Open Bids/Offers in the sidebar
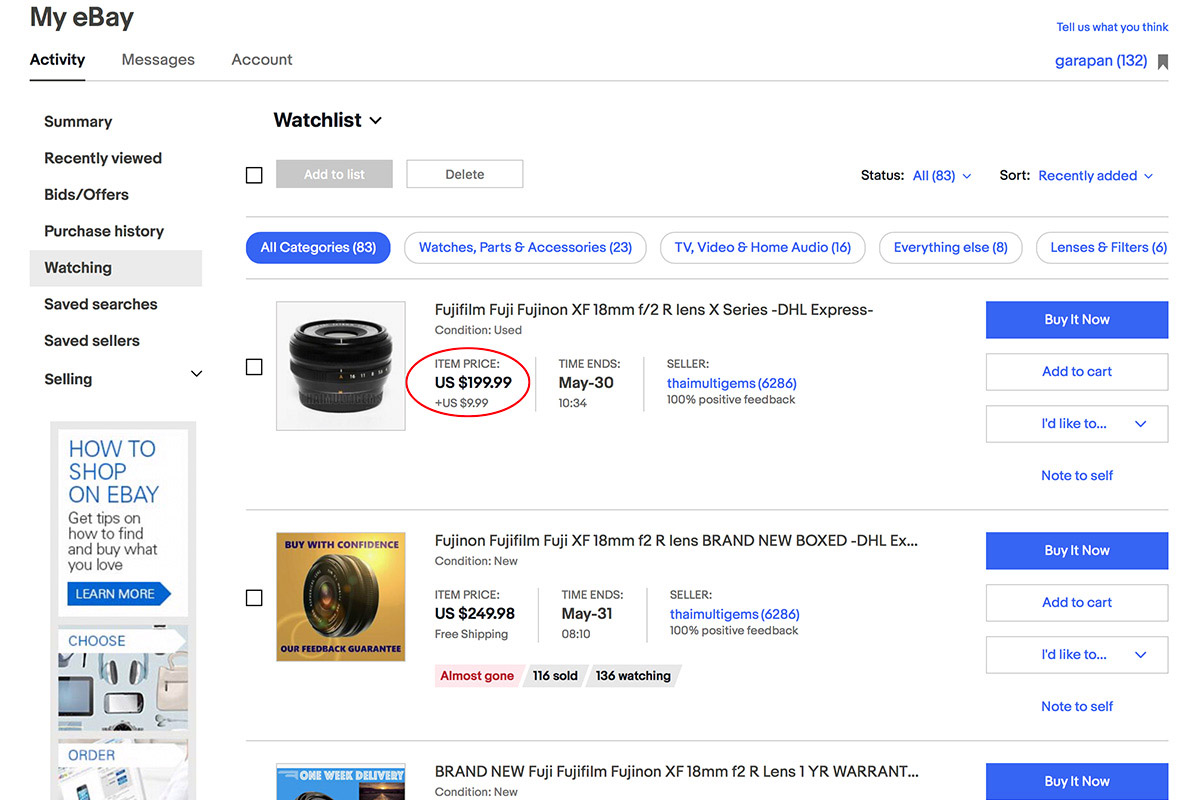 point(86,195)
